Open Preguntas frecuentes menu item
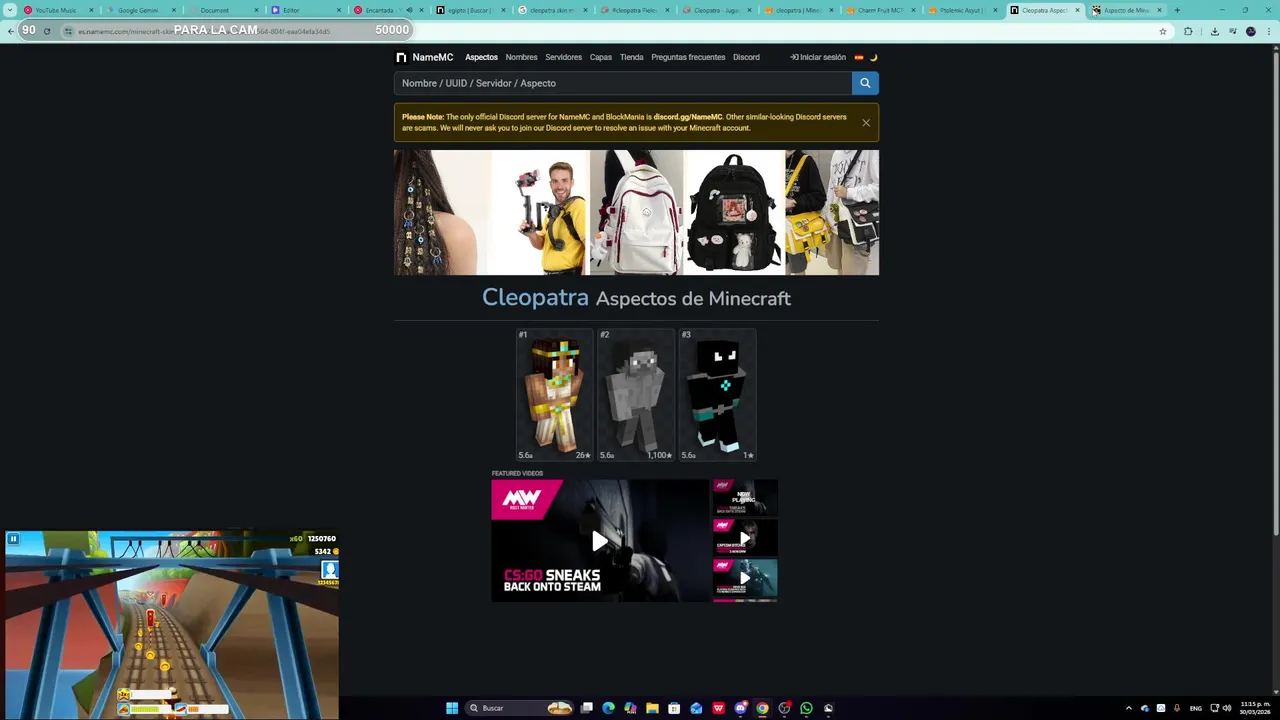The width and height of the screenshot is (1280, 720). 688,57
